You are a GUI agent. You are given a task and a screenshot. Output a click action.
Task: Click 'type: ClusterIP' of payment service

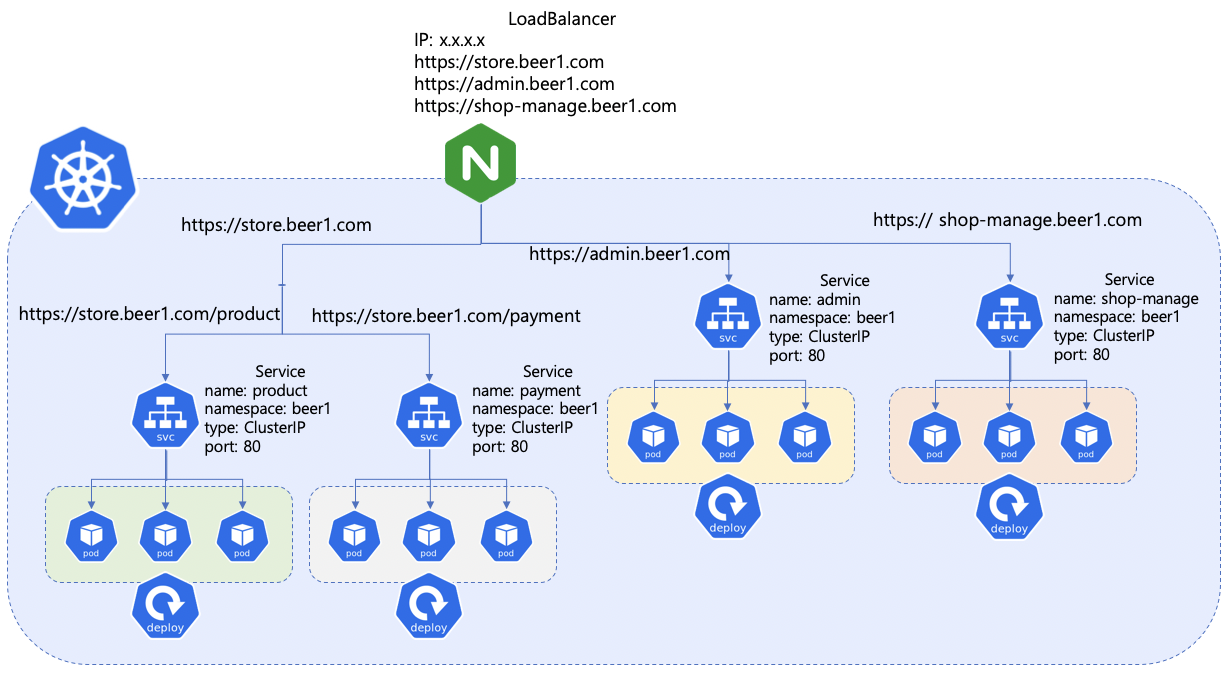(x=522, y=427)
